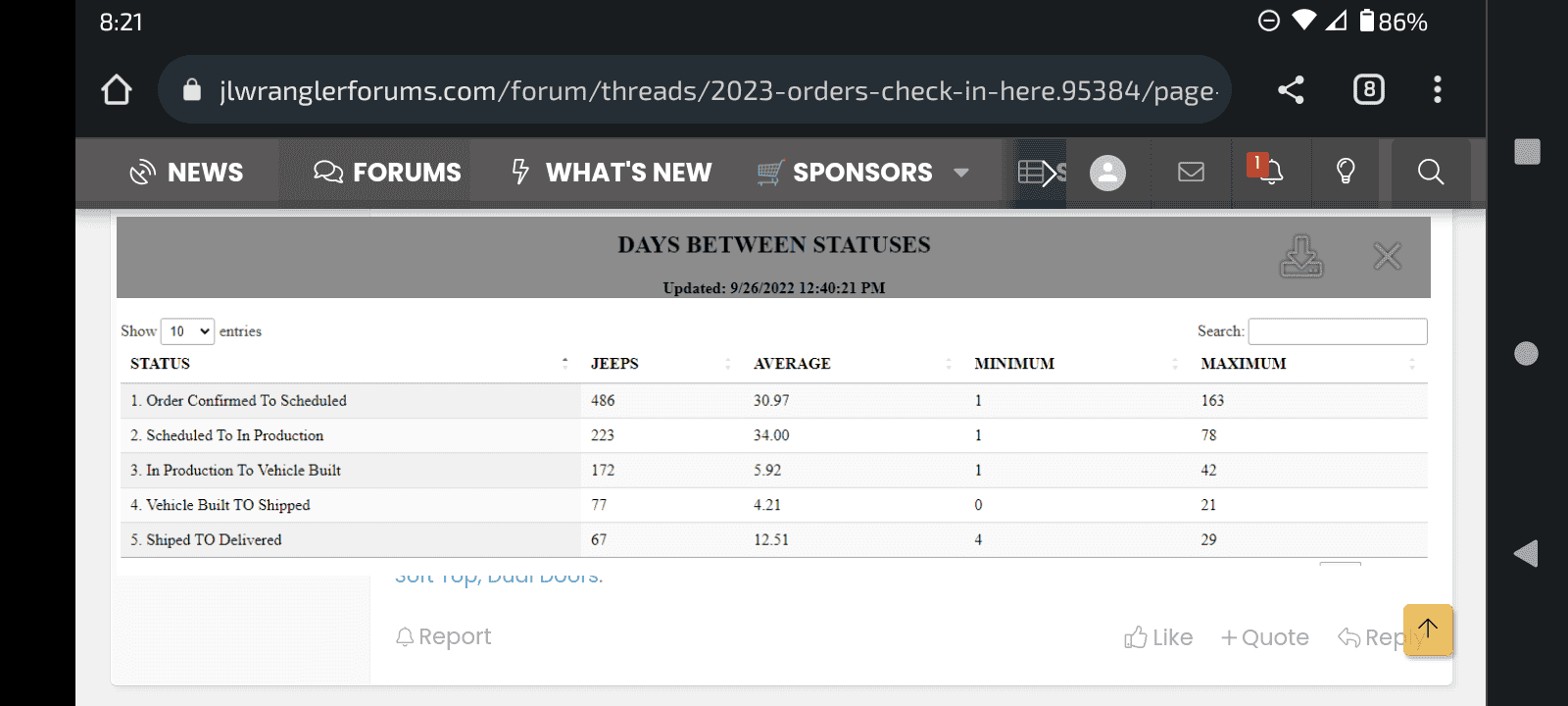Click the maximum value 163
Image resolution: width=1568 pixels, height=706 pixels.
[x=1212, y=401]
